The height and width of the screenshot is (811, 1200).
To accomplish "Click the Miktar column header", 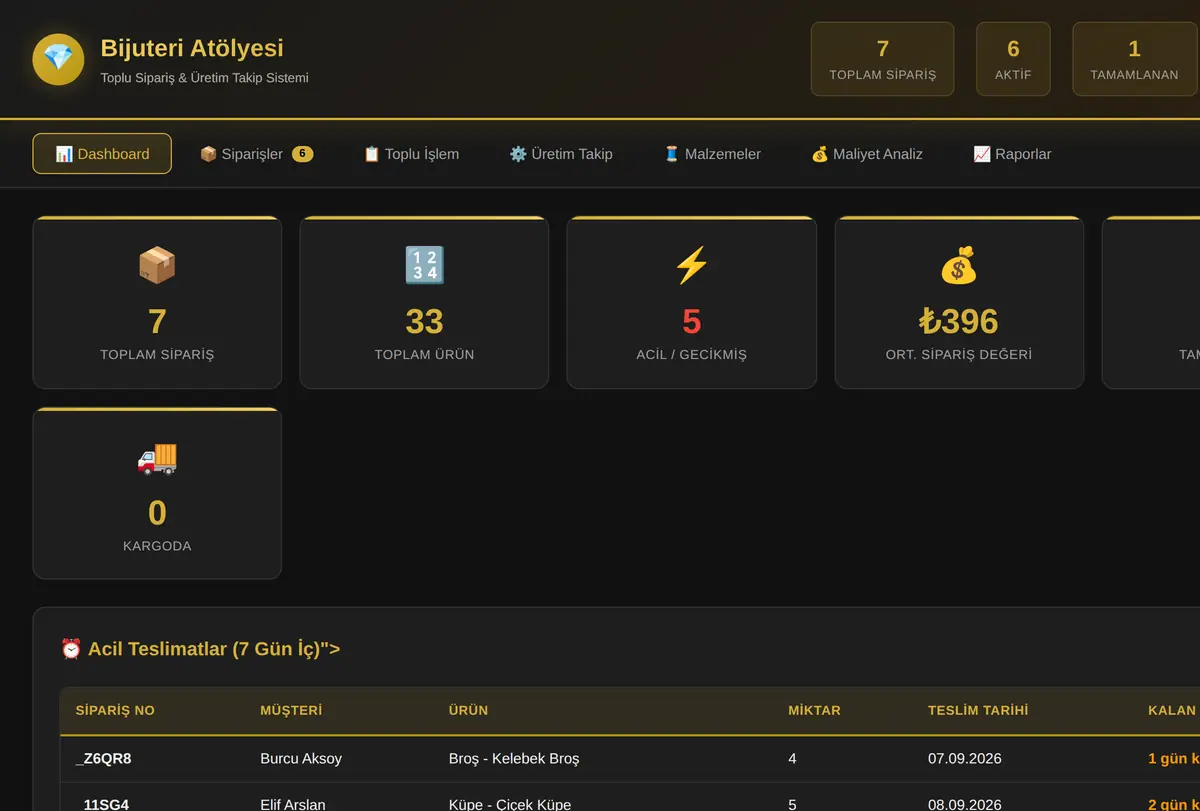I will point(814,710).
